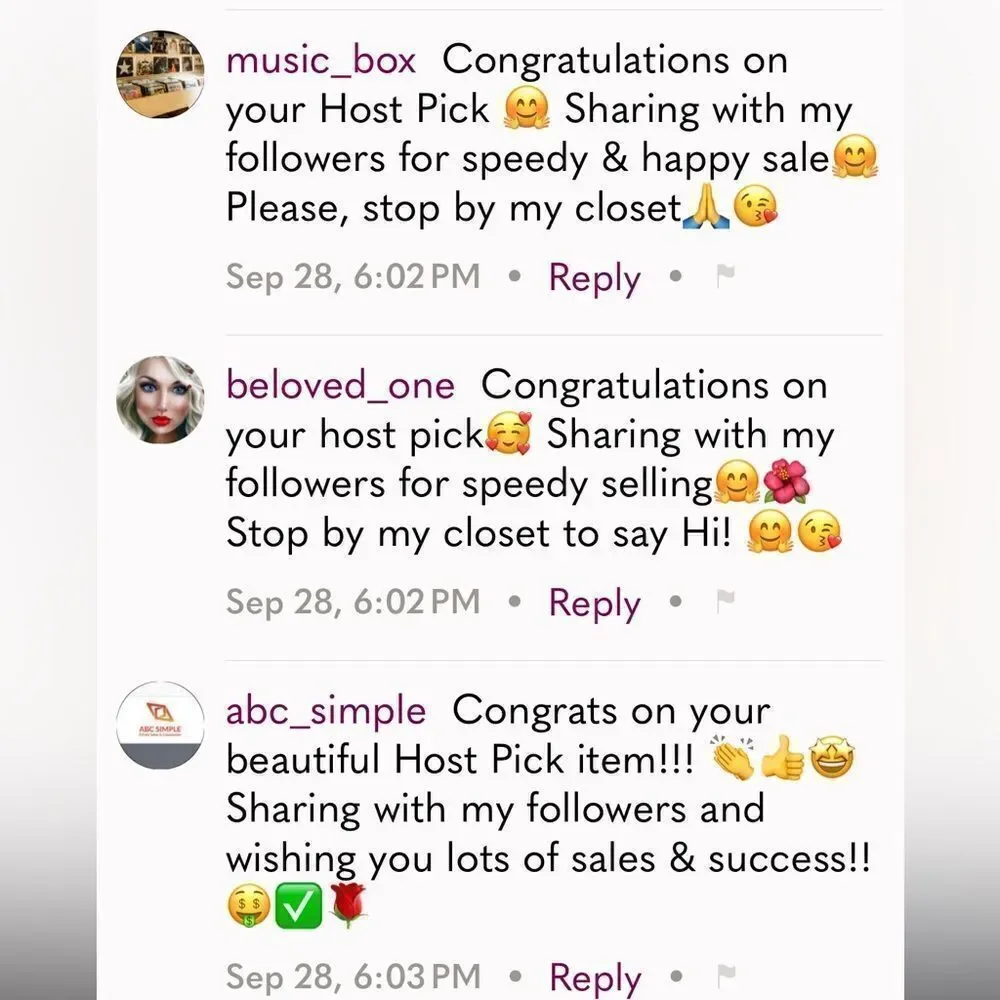Click the thumbs up emoji after Host Pick item
The width and height of the screenshot is (1000, 1000).
point(783,758)
